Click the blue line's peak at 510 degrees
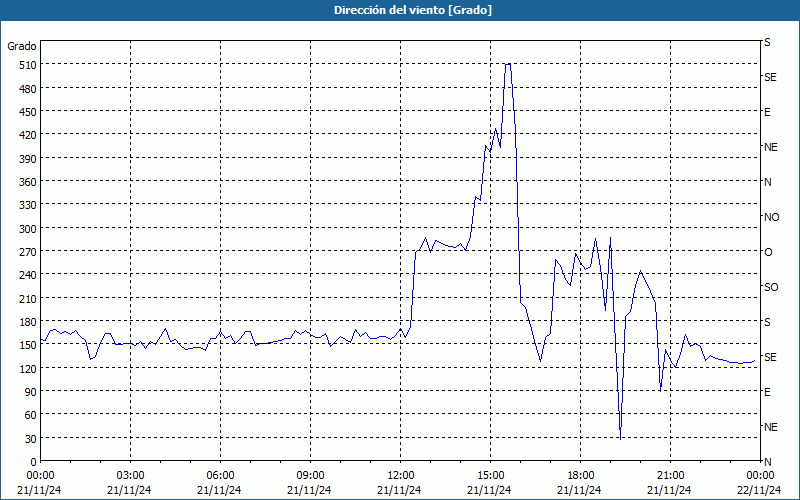800x500 pixels. pos(508,64)
